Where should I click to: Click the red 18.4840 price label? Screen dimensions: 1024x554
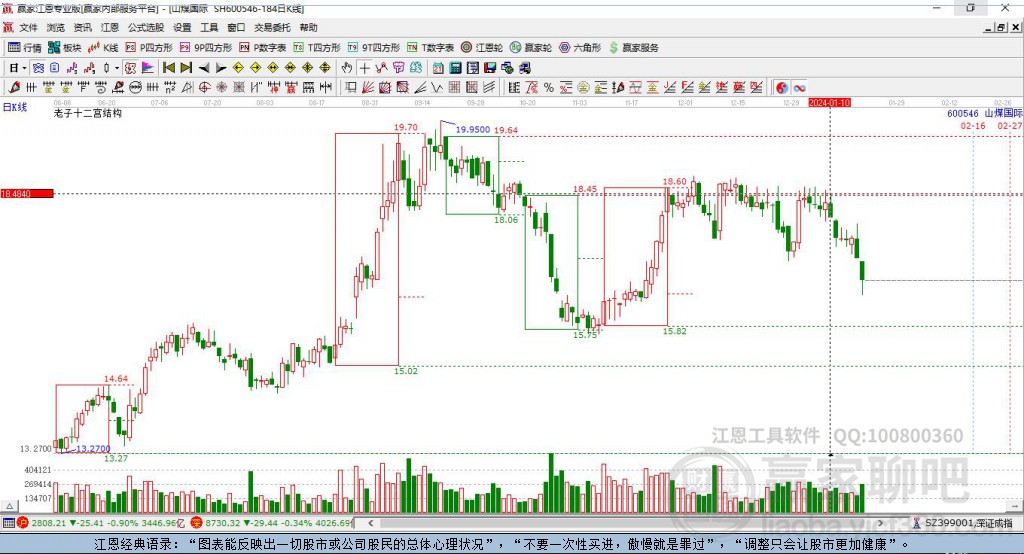click(27, 193)
